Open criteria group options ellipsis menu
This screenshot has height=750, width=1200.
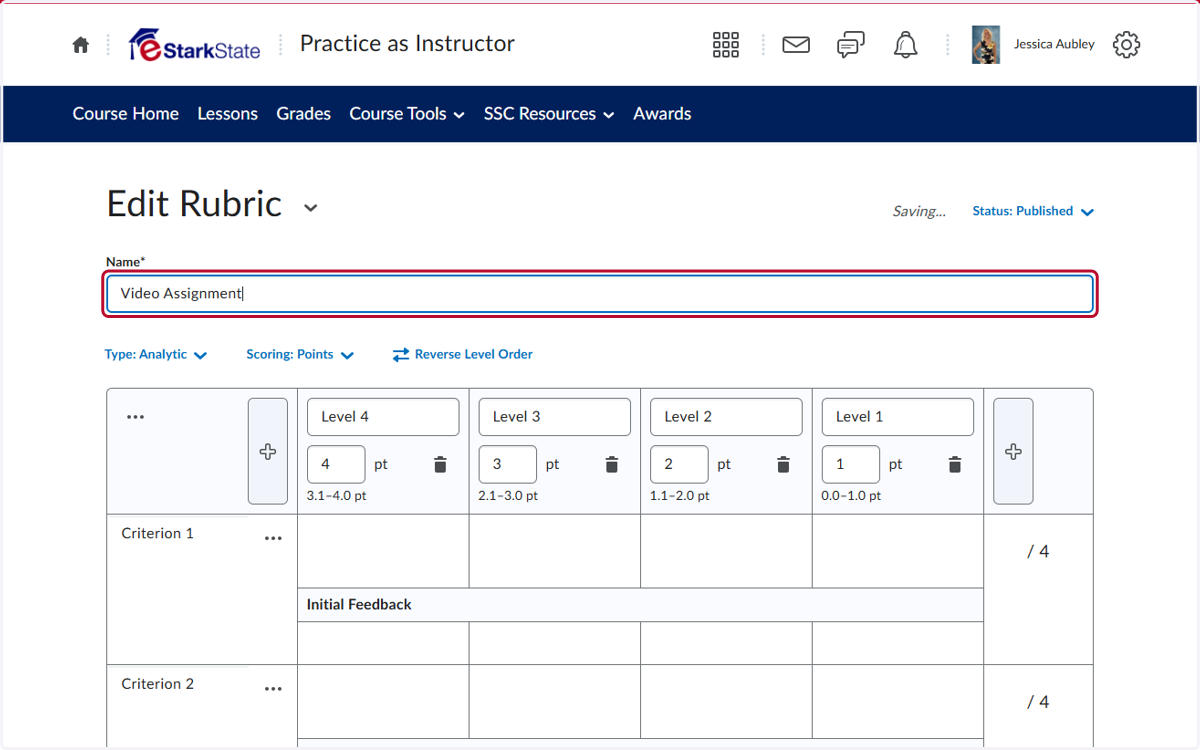(x=136, y=417)
